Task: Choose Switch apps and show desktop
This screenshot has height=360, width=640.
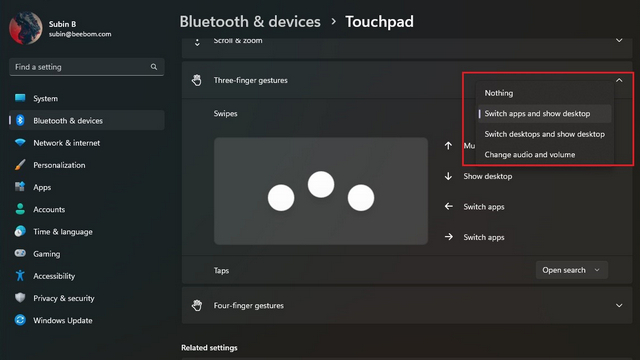Action: pos(544,113)
